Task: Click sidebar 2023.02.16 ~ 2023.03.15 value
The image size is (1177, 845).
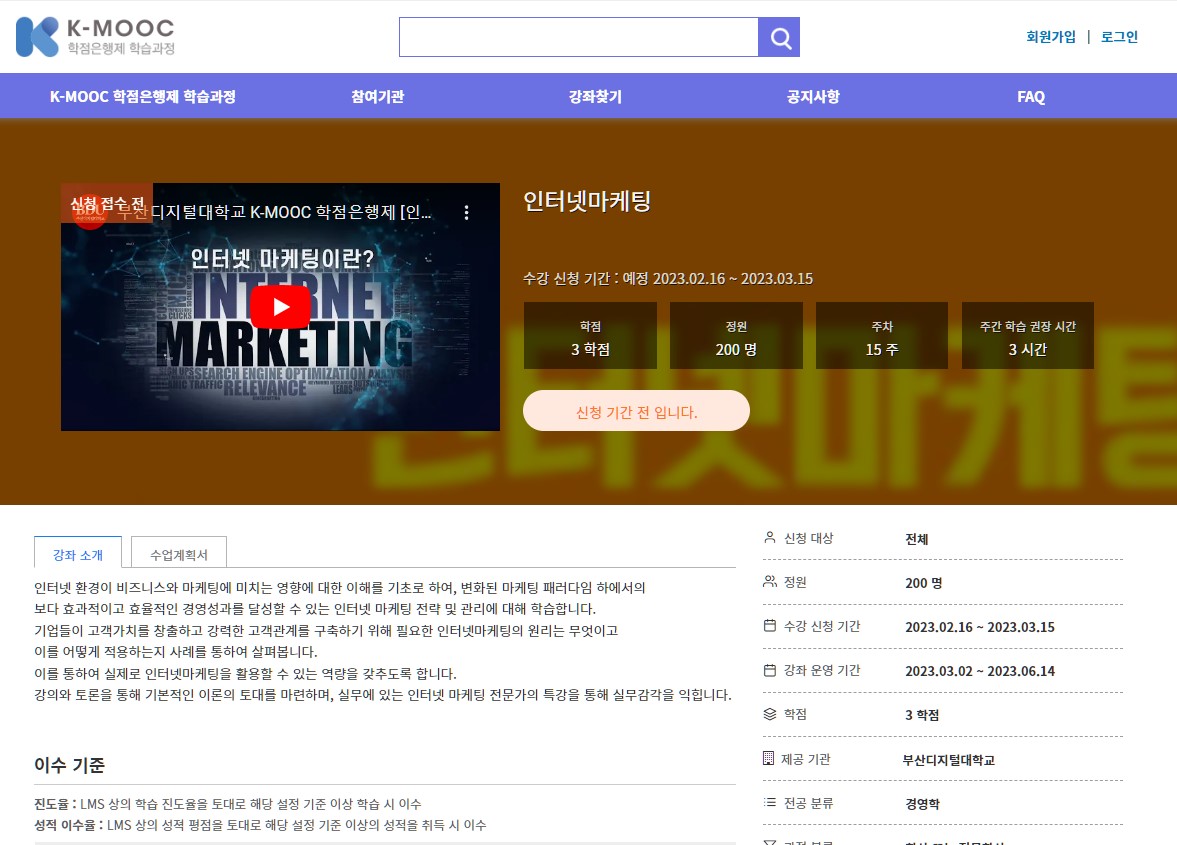Action: click(x=980, y=627)
